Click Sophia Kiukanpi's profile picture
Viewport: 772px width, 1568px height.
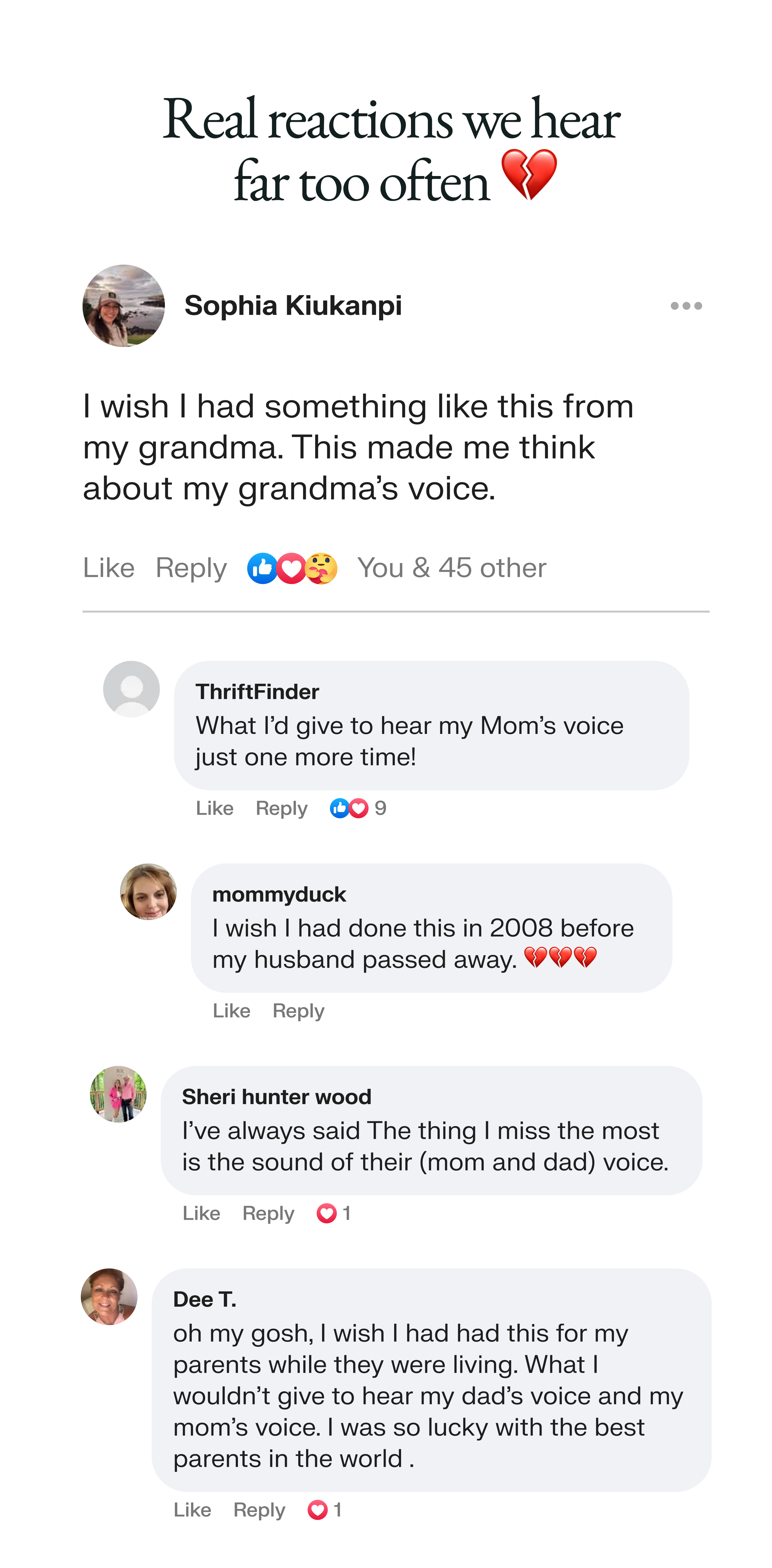124,306
